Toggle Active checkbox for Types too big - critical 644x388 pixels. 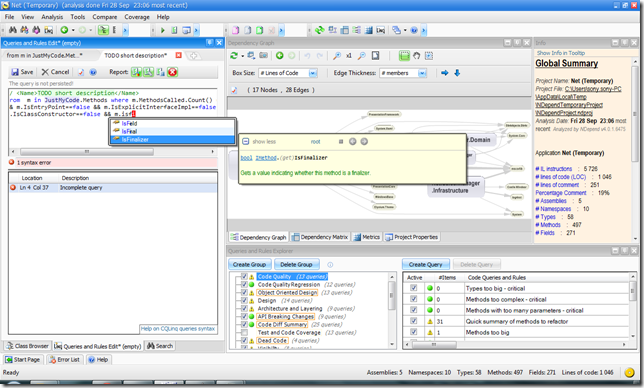pyautogui.click(x=414, y=288)
